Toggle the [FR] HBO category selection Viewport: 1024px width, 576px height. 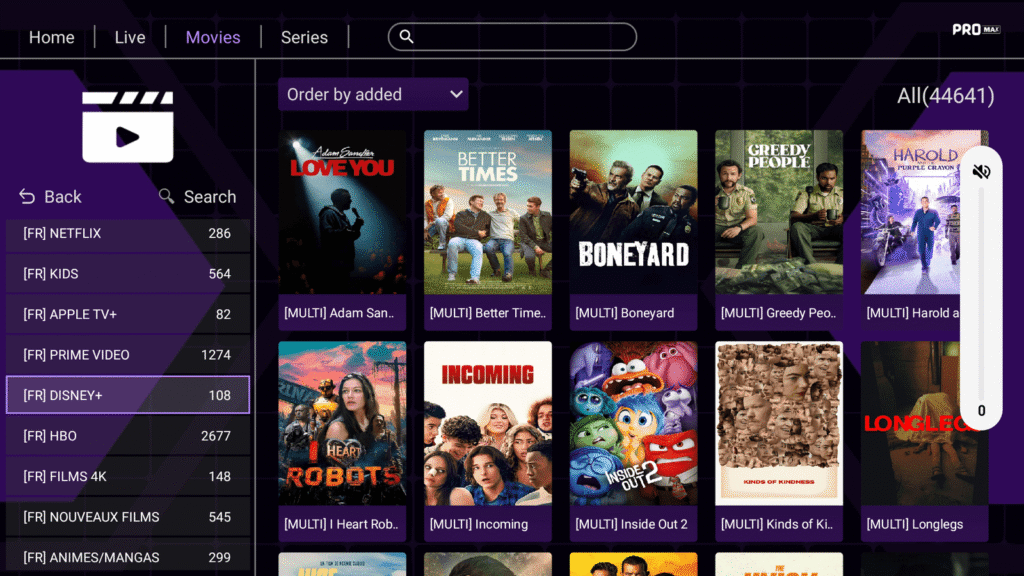coord(128,436)
